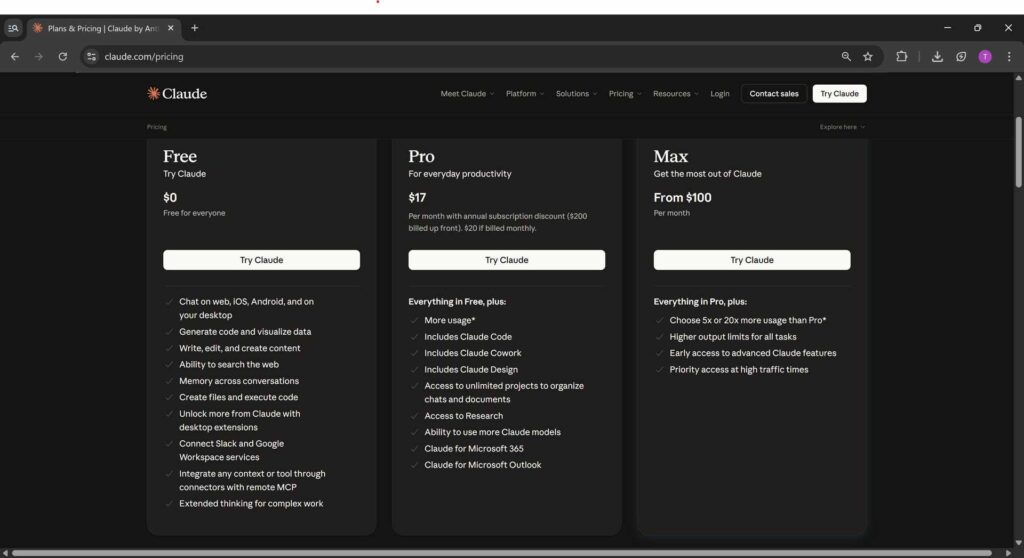Click 'Claude for Microsoft Outlook' text
1024x558 pixels.
483,465
